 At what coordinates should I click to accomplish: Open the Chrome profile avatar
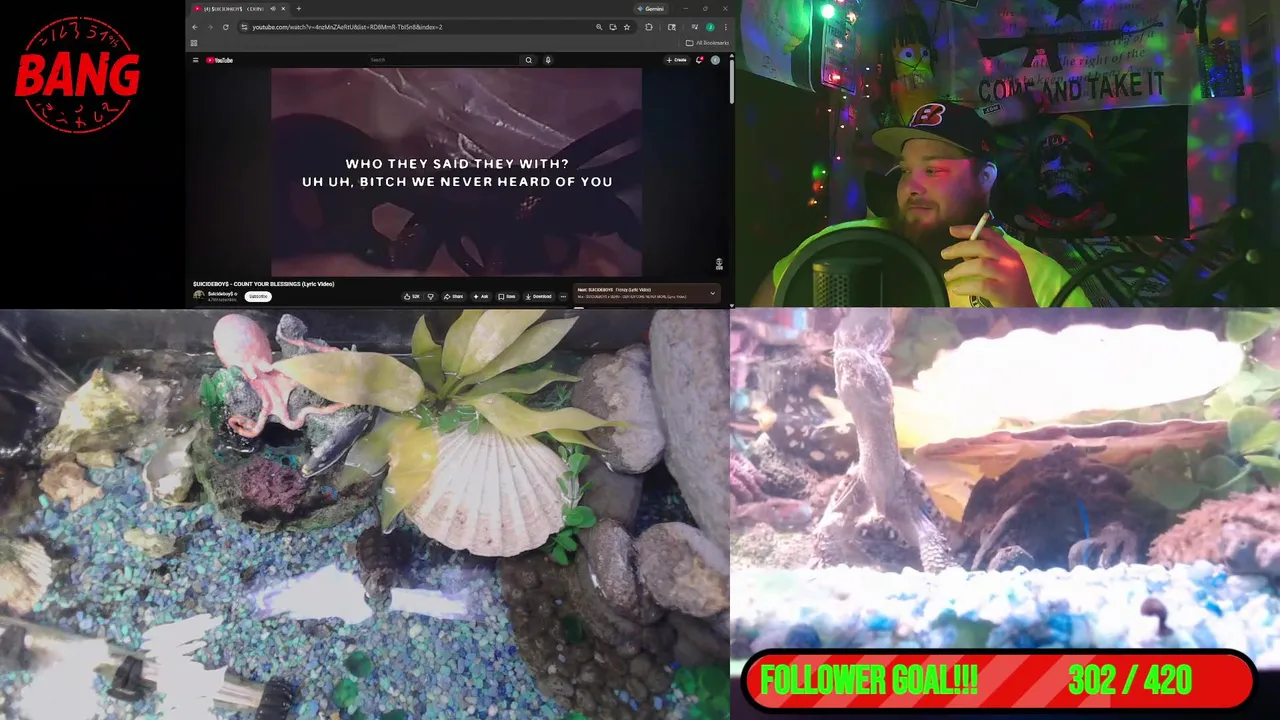click(710, 27)
